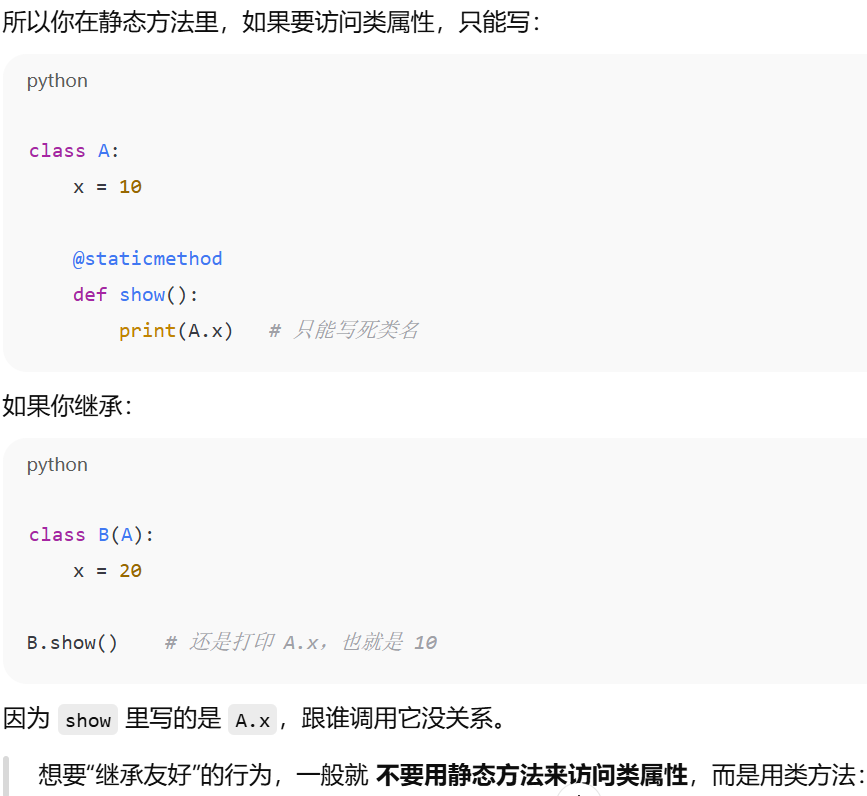Click the 'class B(A):' code line

point(91,535)
